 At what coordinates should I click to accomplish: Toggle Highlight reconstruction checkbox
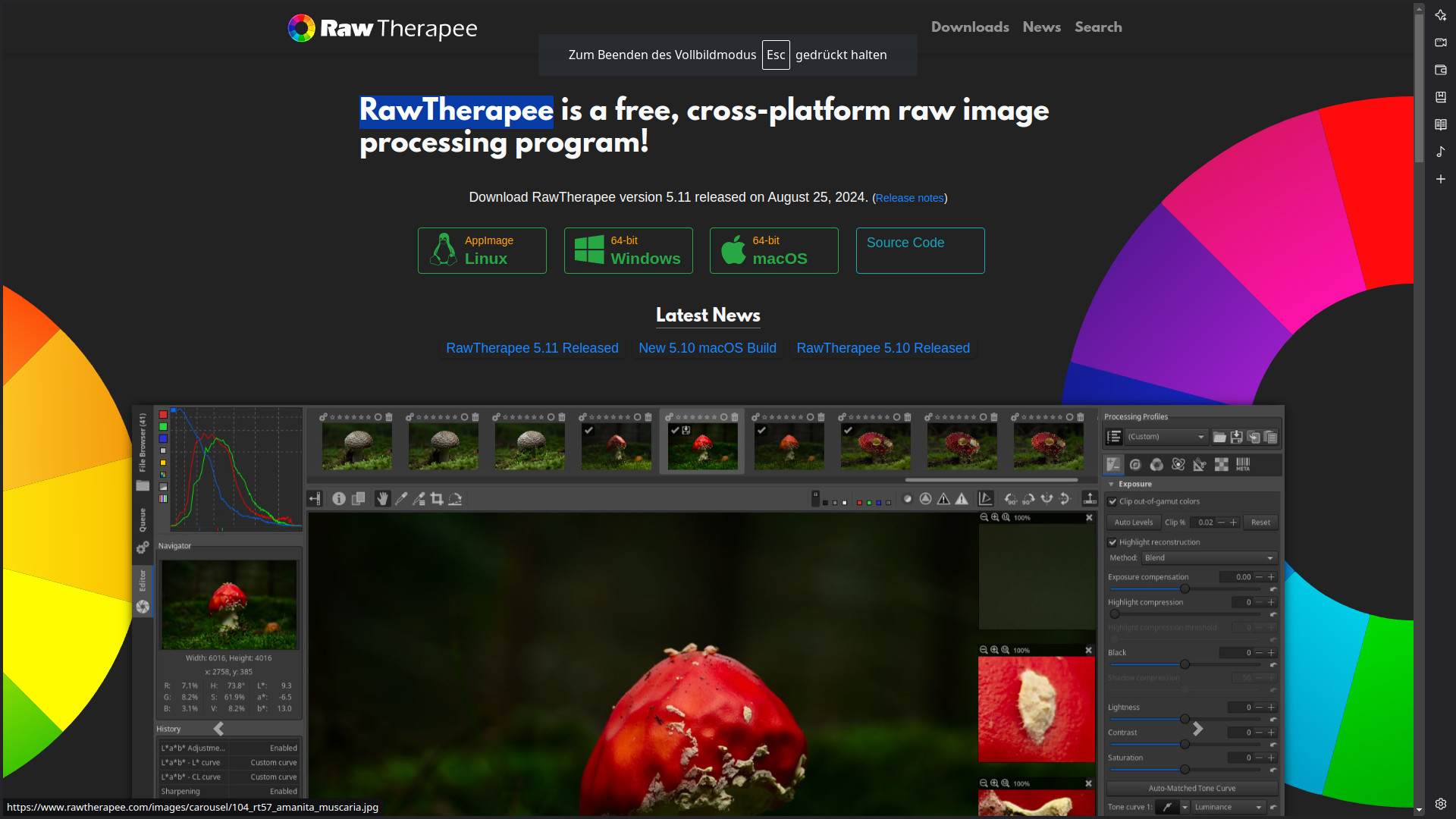click(1112, 542)
